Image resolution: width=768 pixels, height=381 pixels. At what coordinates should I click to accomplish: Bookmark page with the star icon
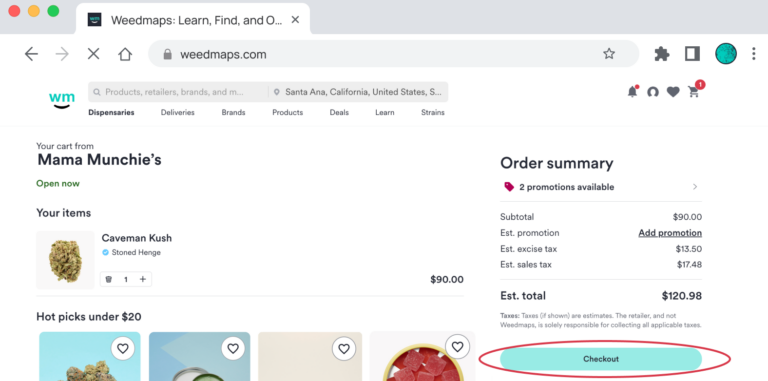[609, 54]
